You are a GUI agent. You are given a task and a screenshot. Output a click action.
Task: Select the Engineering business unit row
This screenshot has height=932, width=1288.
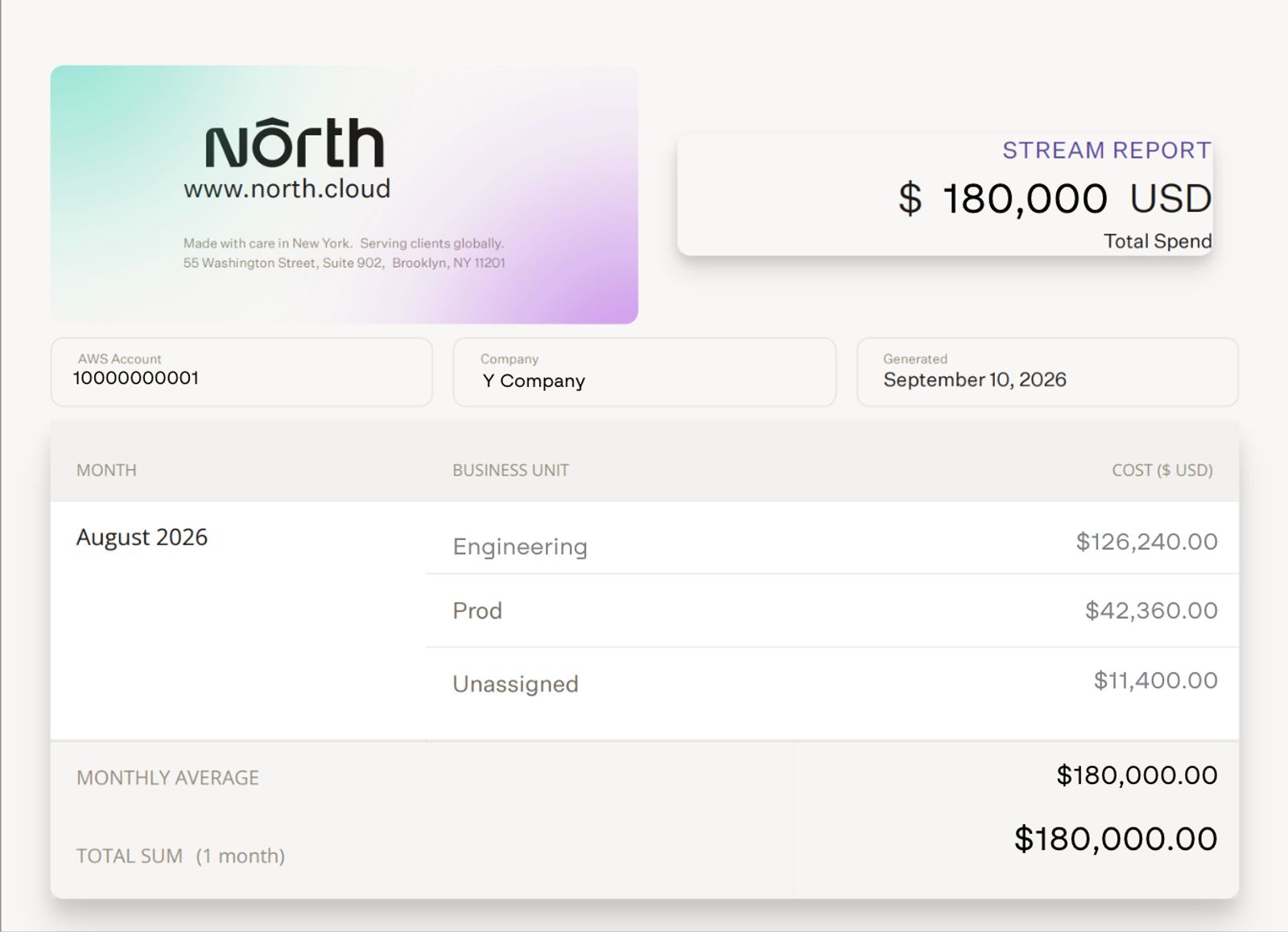click(832, 538)
